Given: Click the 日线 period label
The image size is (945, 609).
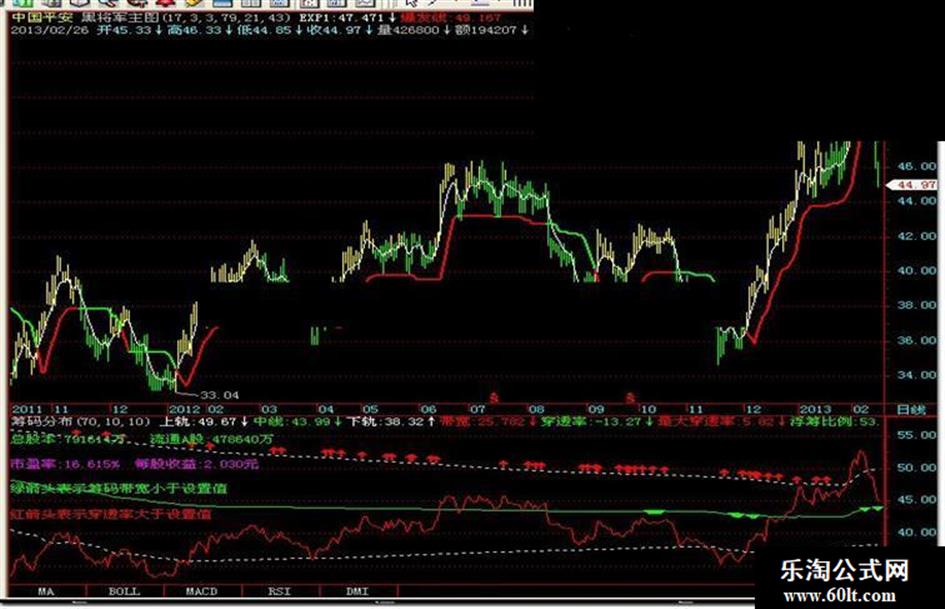Looking at the screenshot, I should click(x=911, y=409).
